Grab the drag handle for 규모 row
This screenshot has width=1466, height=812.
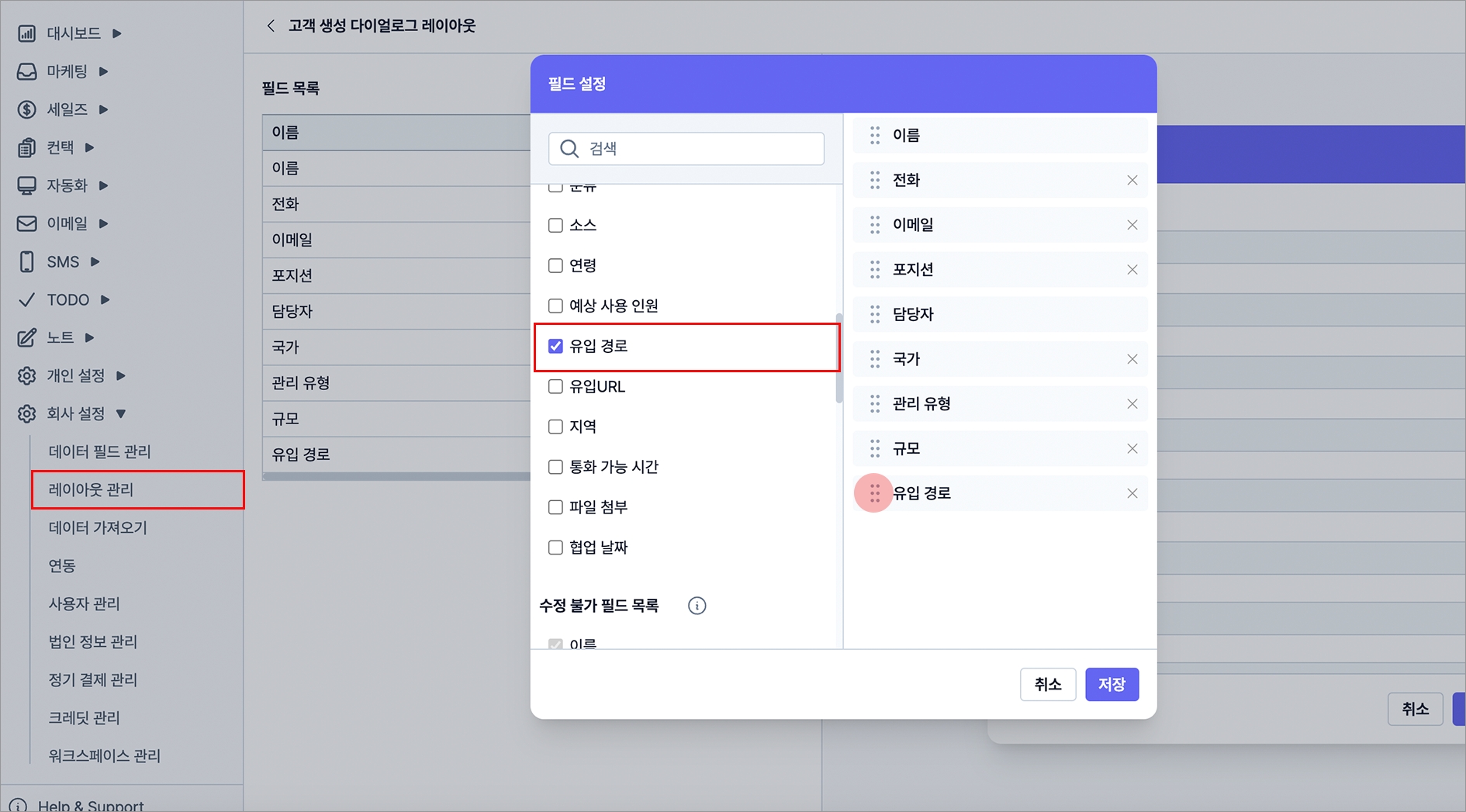(x=875, y=448)
